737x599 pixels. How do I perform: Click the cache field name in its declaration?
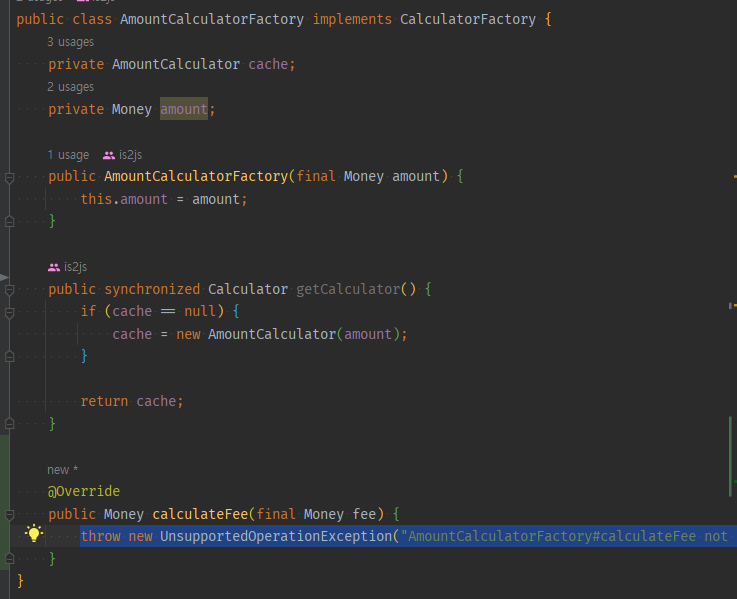pos(268,64)
